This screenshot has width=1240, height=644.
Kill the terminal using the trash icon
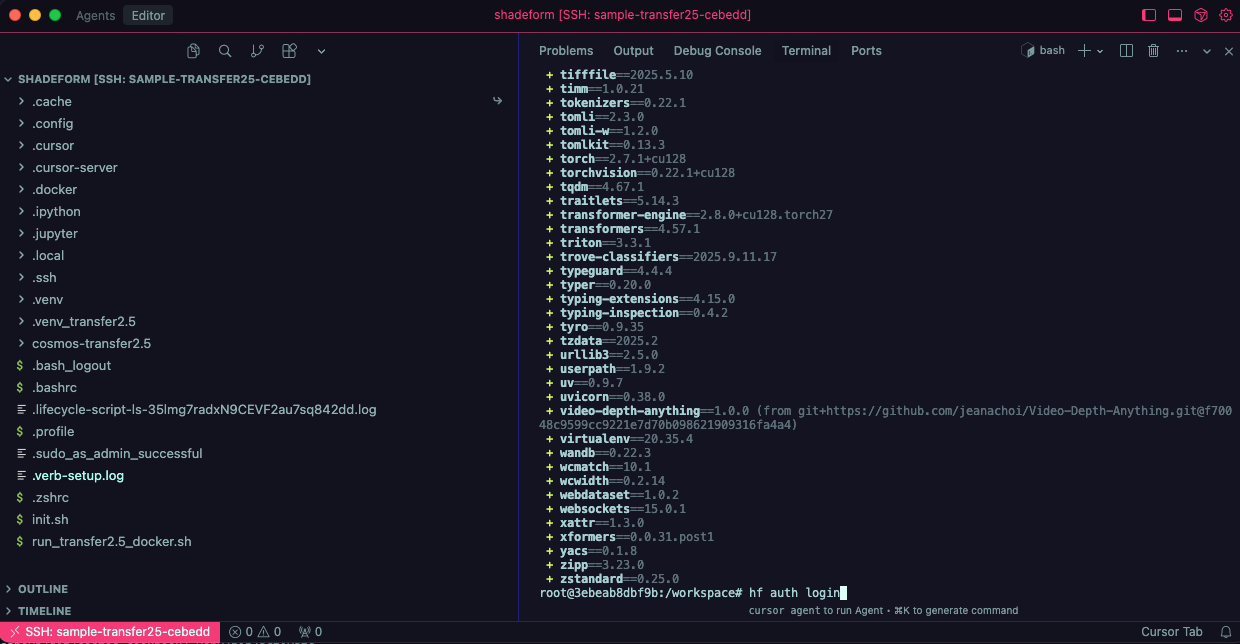pyautogui.click(x=1153, y=50)
